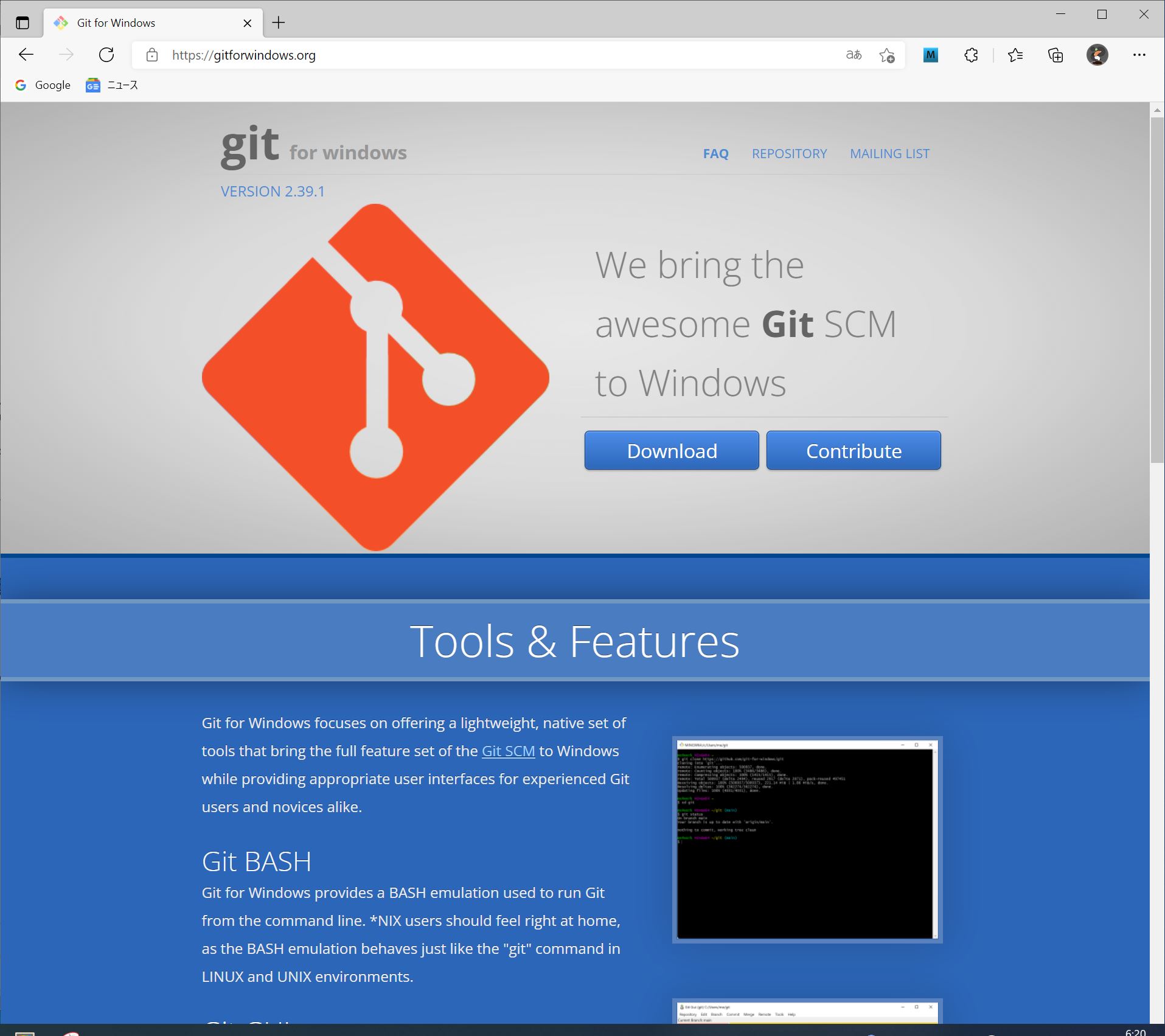Follow the Git SCM hyperlink

click(508, 751)
